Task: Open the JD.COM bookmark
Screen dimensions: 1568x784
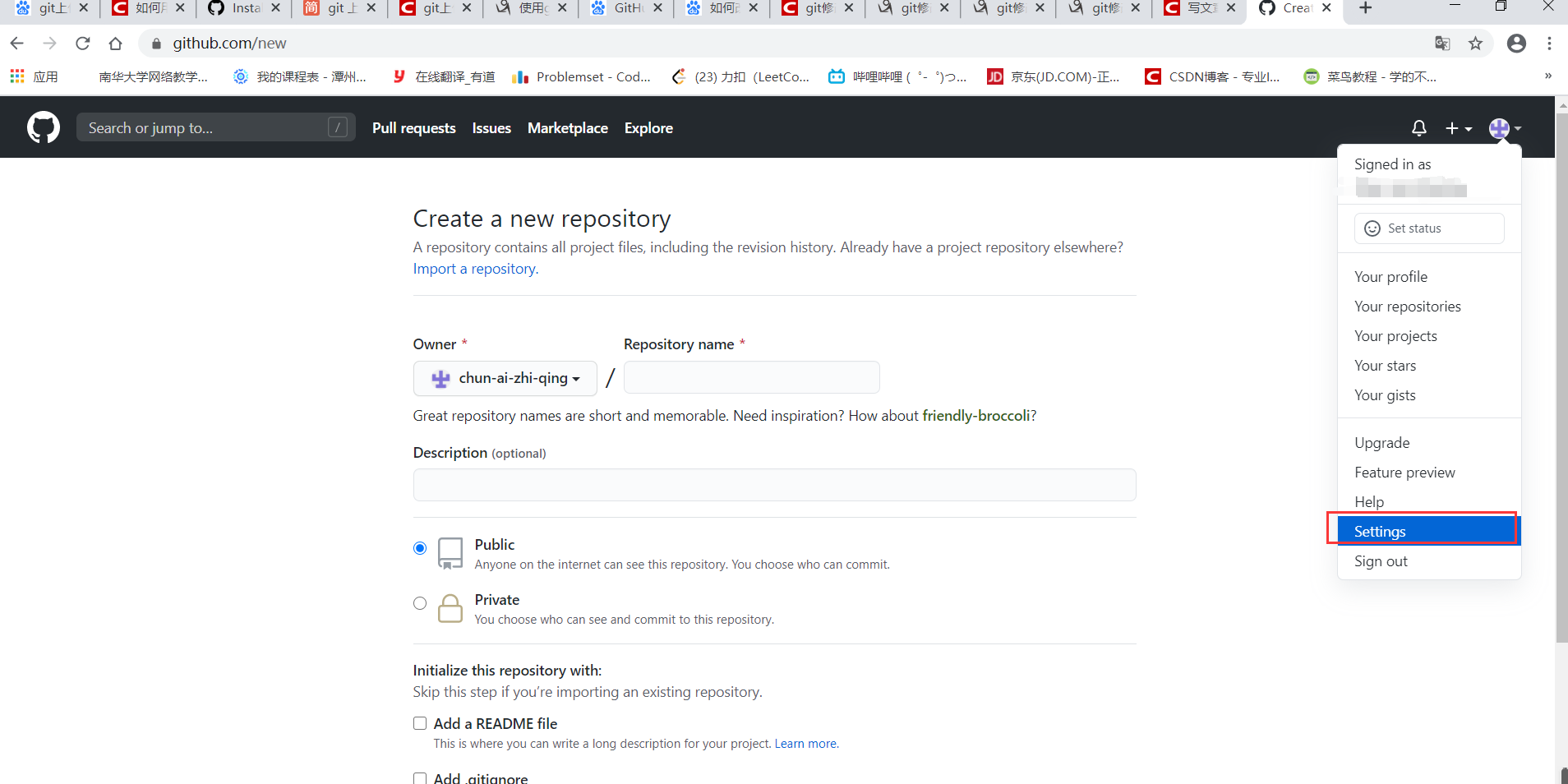Action: 1054,76
